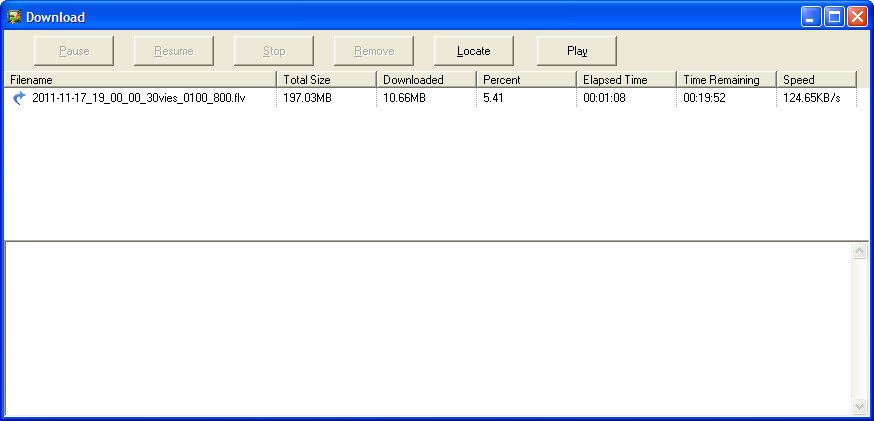Click the Play button

tap(577, 51)
